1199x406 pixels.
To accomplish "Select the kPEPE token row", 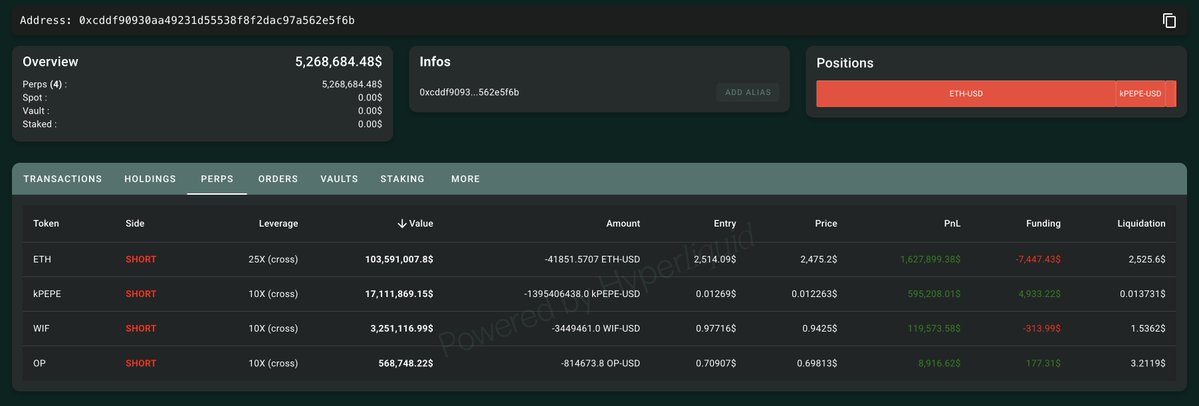I will point(47,294).
